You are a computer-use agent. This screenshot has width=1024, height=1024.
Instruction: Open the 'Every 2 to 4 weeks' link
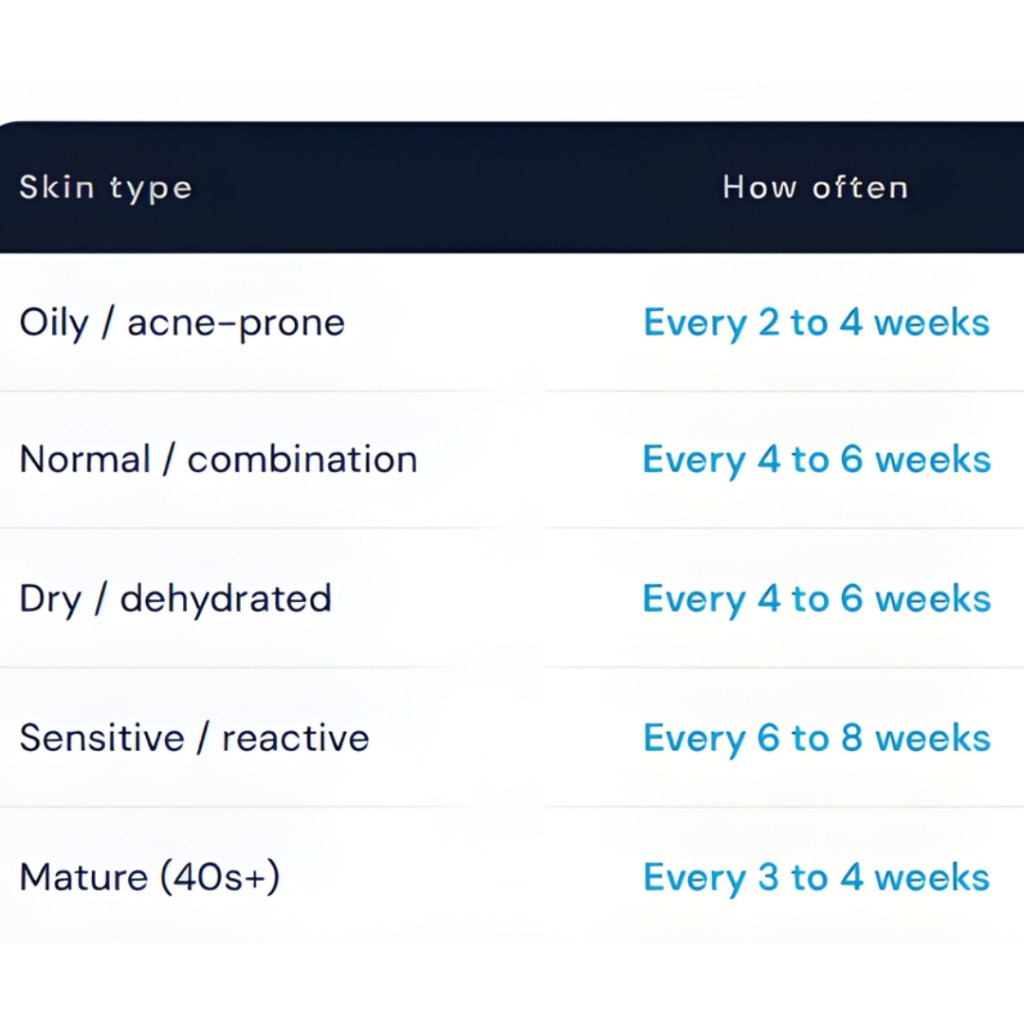(816, 323)
